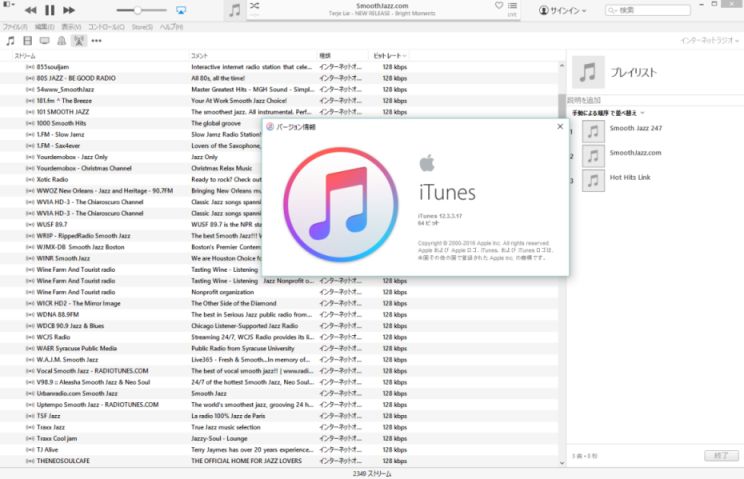This screenshot has width=744, height=479.
Task: Open the Up Next list icon
Action: pyautogui.click(x=512, y=6)
